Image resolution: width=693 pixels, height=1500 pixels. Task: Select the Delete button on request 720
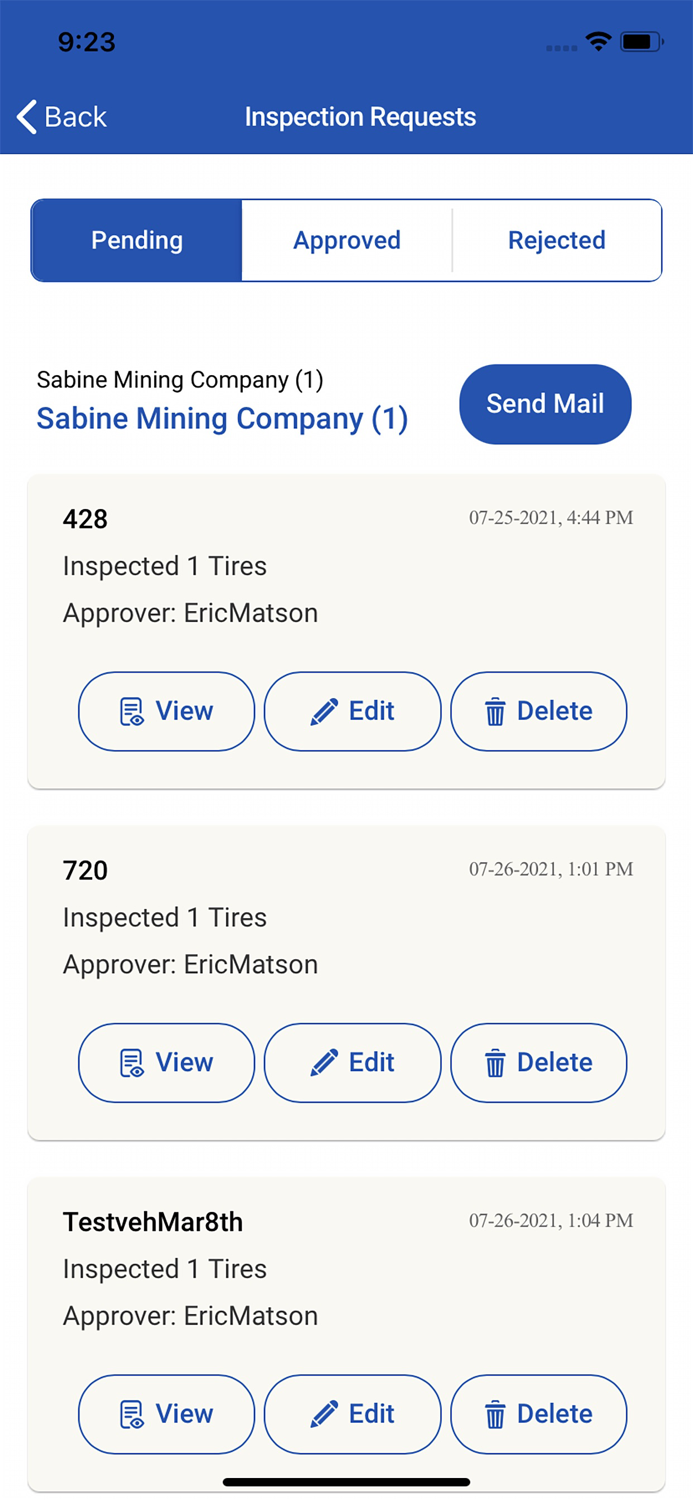[x=538, y=1063]
